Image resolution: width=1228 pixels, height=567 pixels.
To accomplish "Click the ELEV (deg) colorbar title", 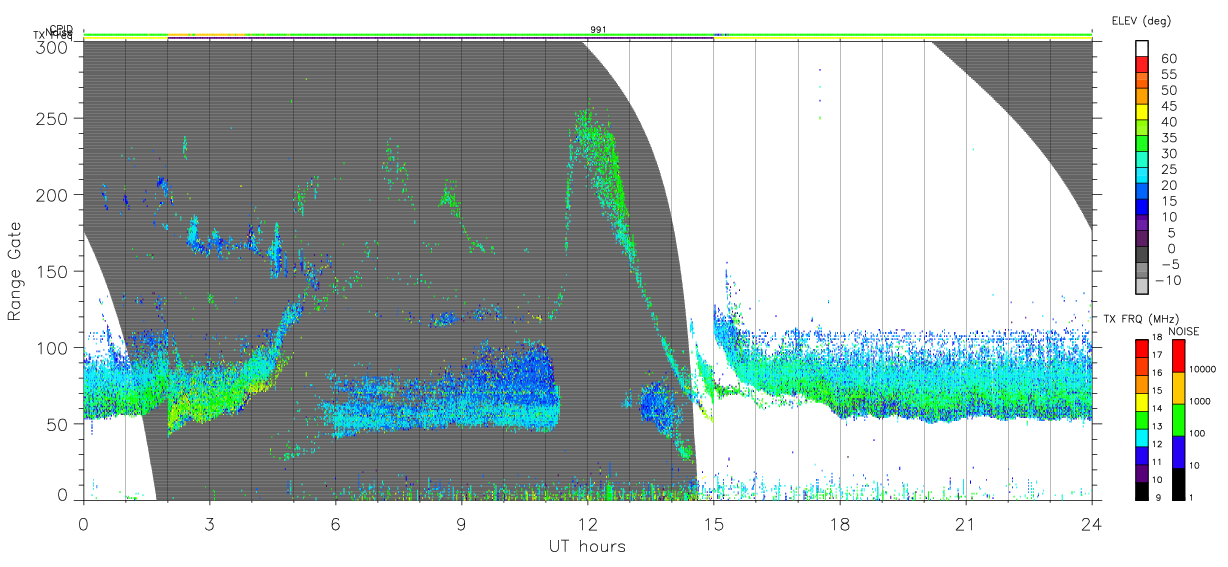I will pos(1142,20).
